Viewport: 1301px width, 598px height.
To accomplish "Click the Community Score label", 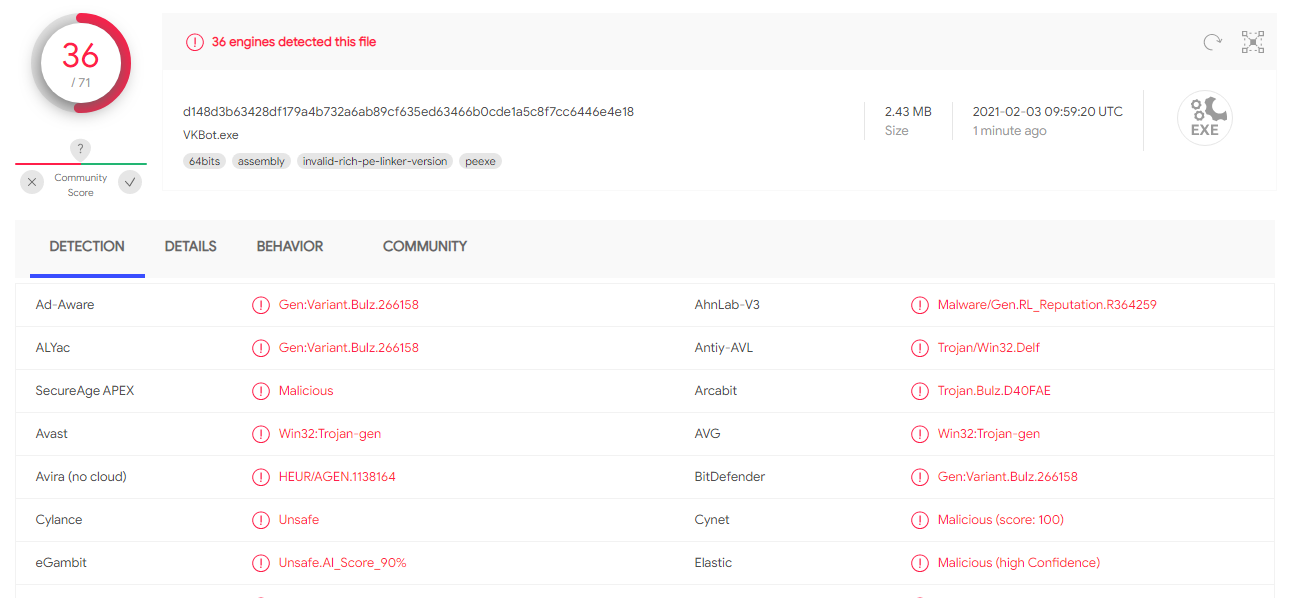I will [81, 185].
